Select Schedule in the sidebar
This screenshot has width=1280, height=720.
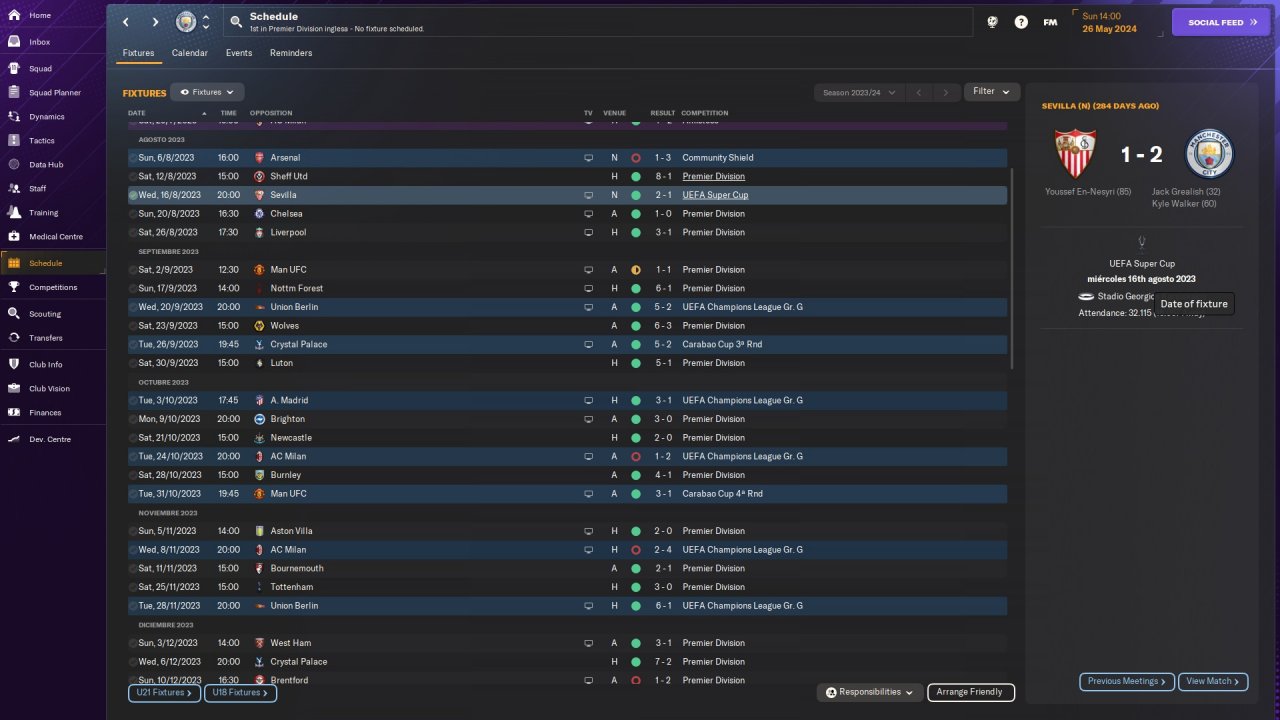[53, 263]
